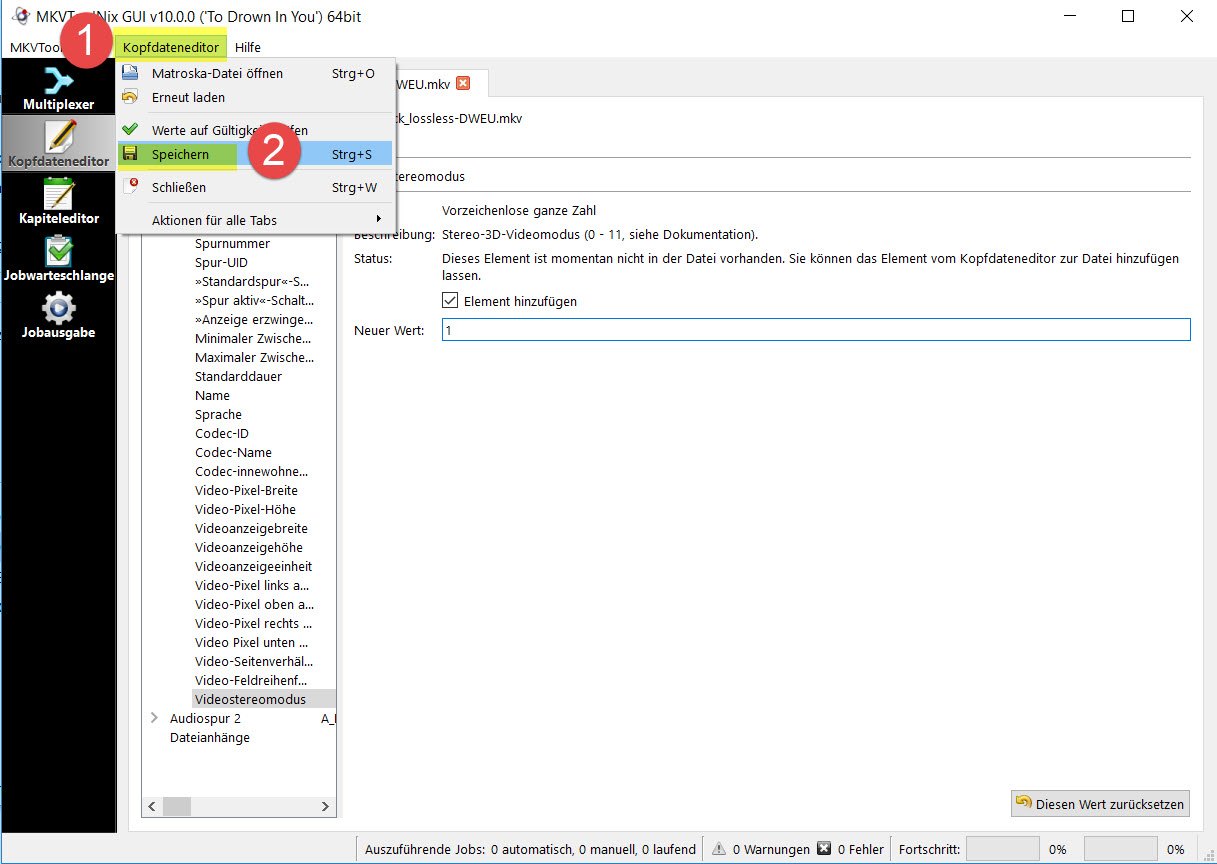Viewport: 1217px width, 864px height.
Task: Select Videoanzeigeeinheit in the tree
Action: (252, 566)
